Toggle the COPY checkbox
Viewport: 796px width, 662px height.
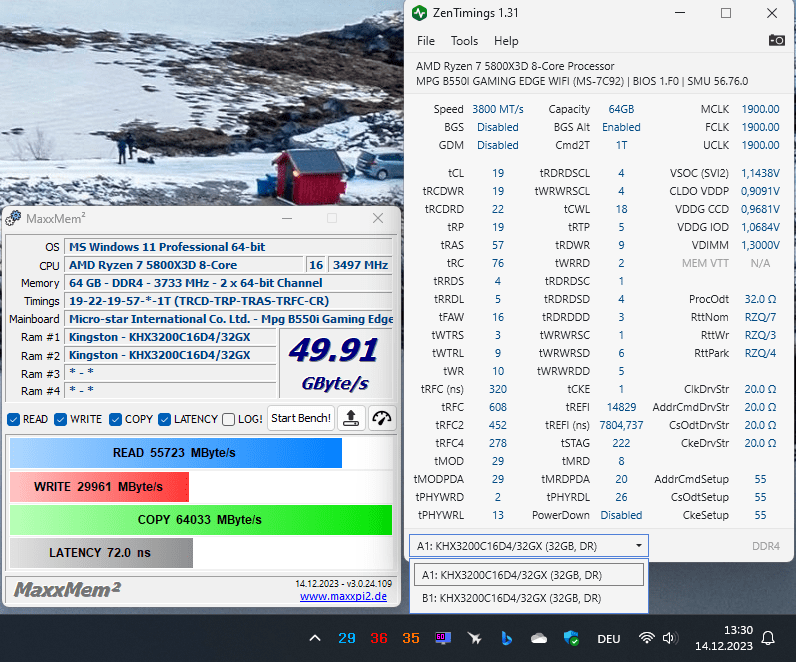click(115, 419)
